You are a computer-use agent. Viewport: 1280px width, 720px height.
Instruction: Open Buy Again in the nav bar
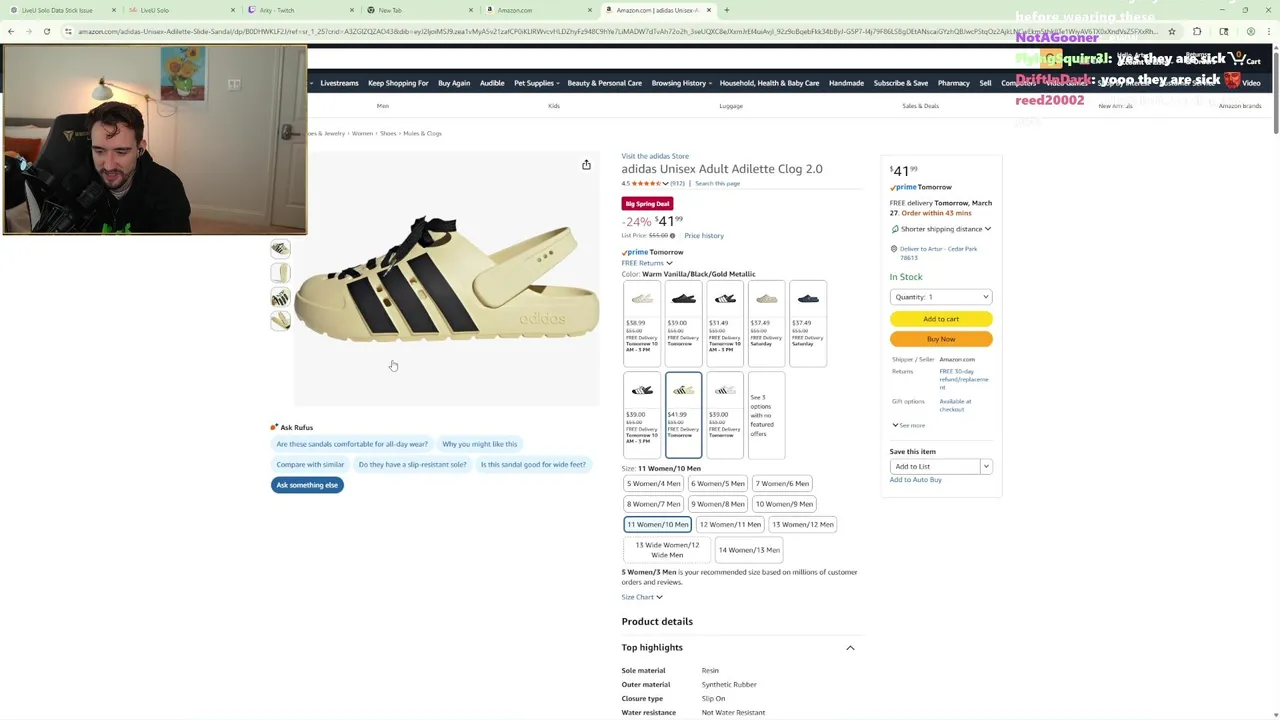(x=454, y=83)
